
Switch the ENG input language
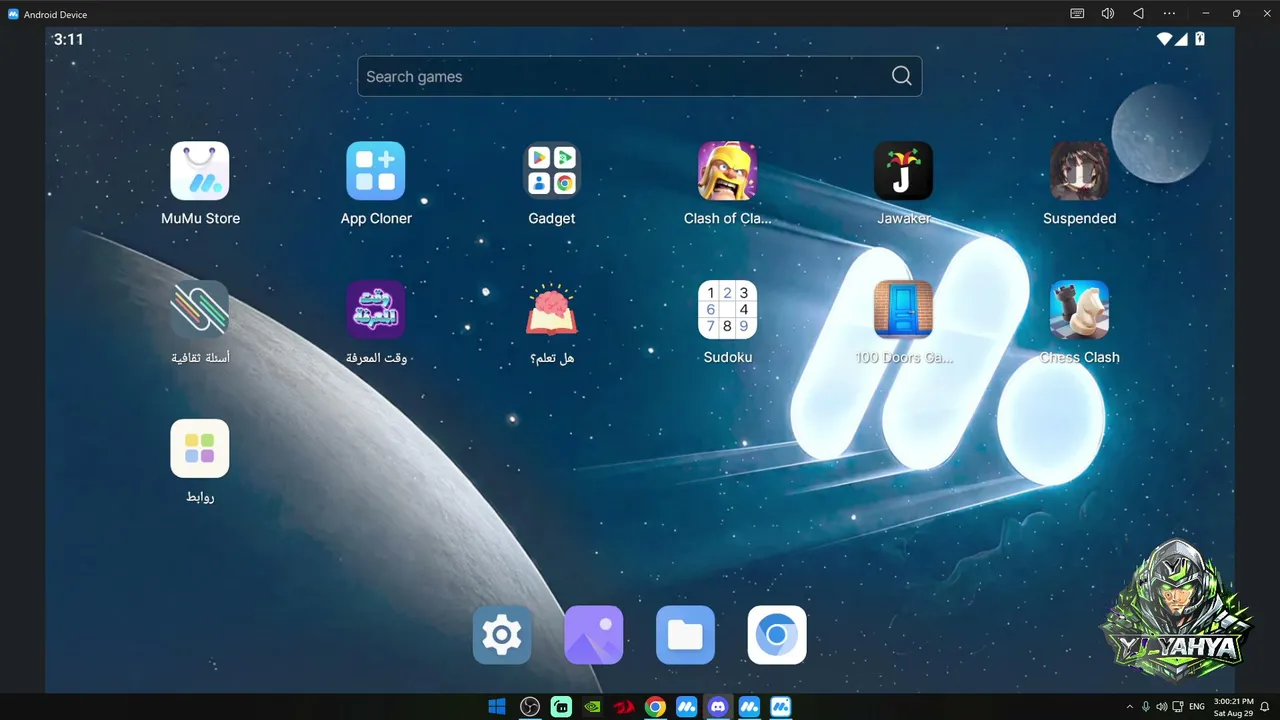tap(1196, 707)
